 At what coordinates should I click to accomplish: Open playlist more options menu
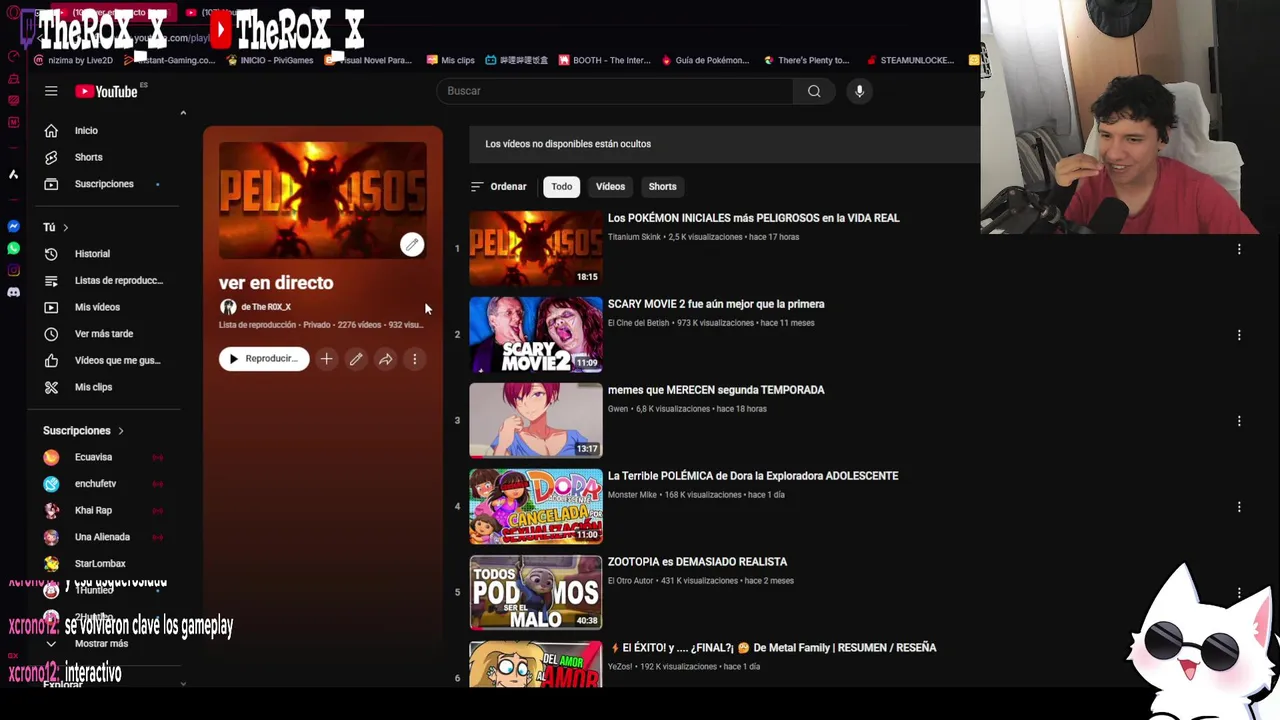[415, 359]
